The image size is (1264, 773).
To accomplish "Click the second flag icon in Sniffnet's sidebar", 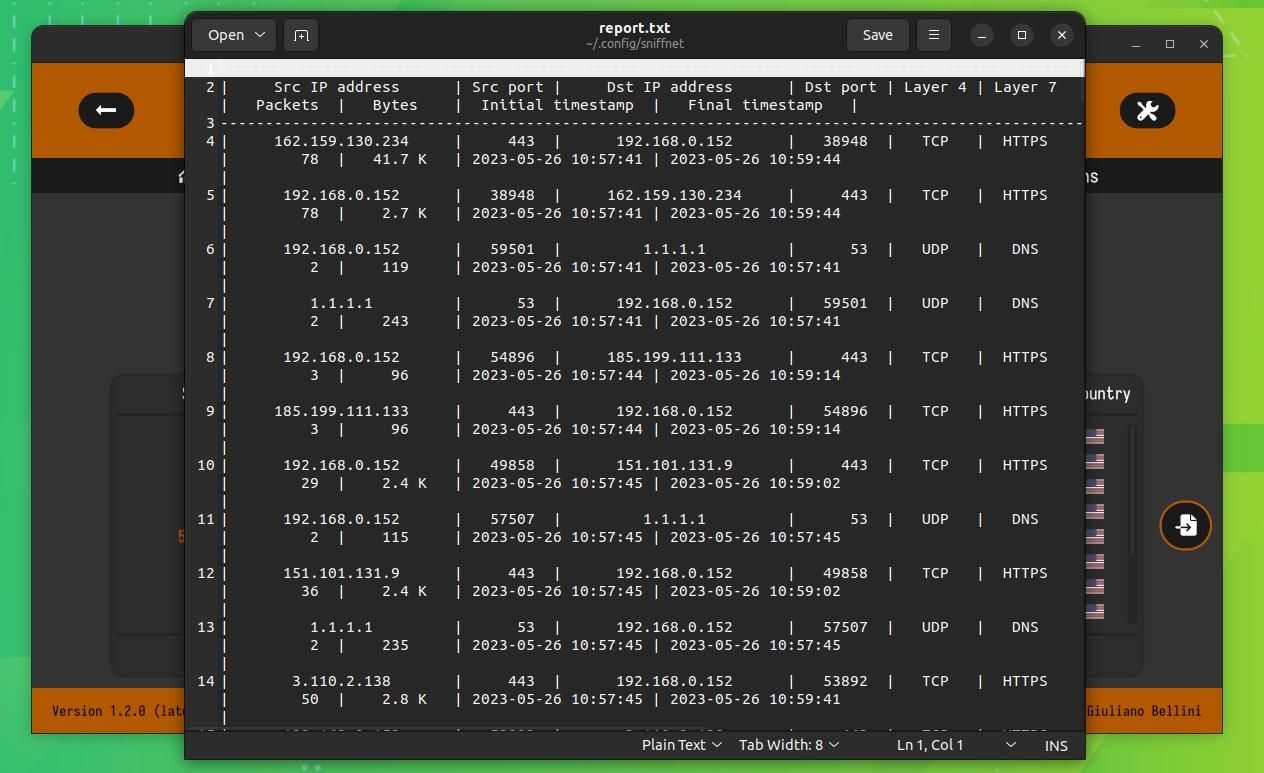I will [1094, 460].
